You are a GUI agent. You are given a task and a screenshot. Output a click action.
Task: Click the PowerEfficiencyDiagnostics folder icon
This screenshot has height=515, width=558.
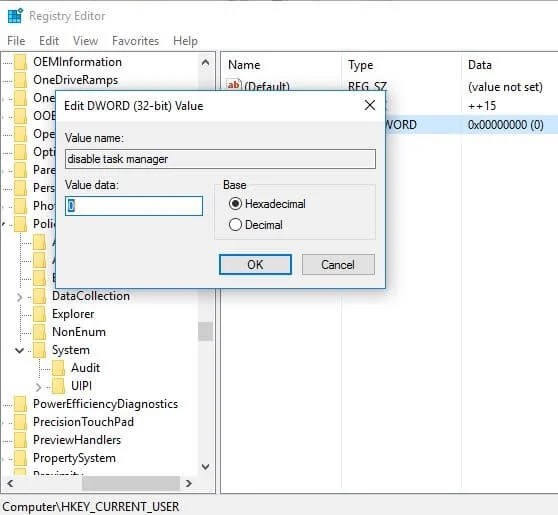point(20,404)
